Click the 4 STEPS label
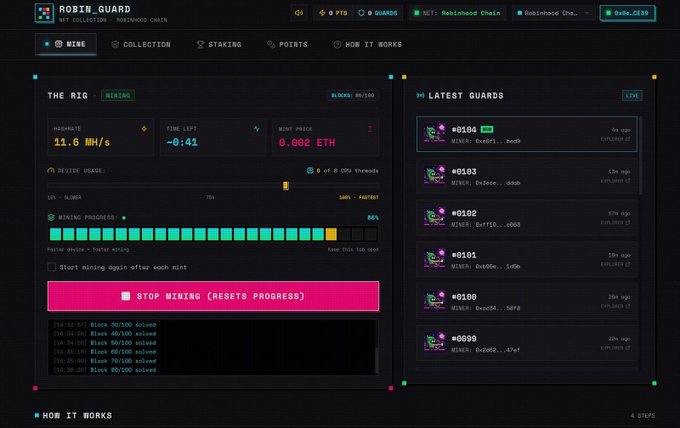 coord(643,415)
